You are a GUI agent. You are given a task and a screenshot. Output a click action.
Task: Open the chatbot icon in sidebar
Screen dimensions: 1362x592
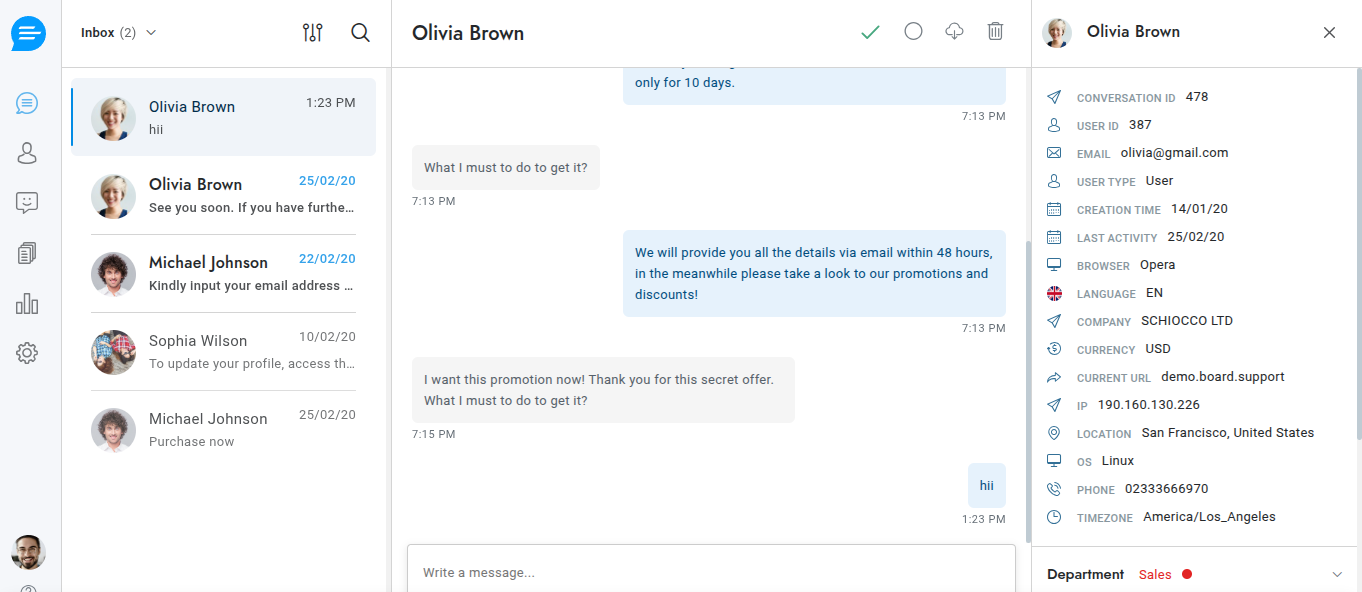click(28, 203)
